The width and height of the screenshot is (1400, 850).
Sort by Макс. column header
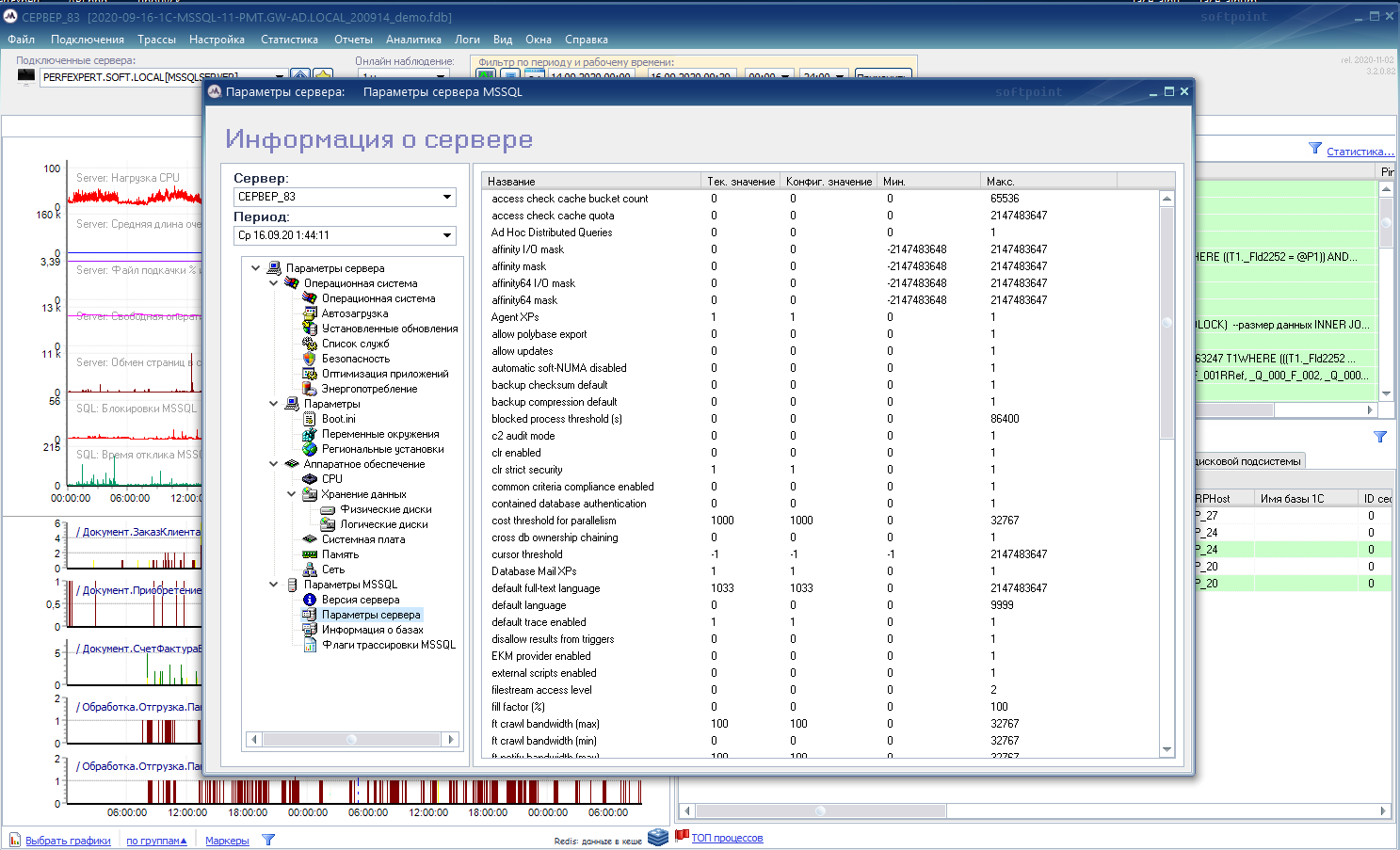(1049, 181)
